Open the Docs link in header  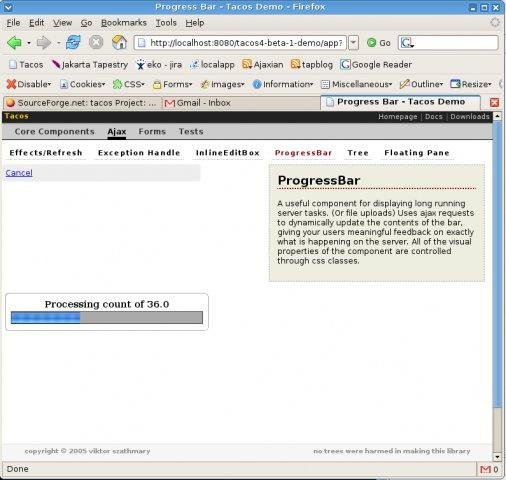tap(434, 116)
